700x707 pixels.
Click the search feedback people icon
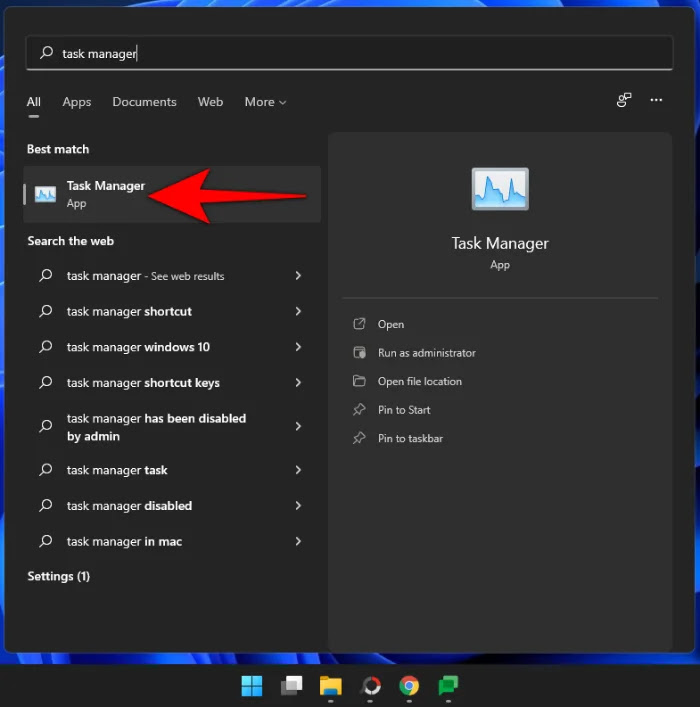coord(624,100)
